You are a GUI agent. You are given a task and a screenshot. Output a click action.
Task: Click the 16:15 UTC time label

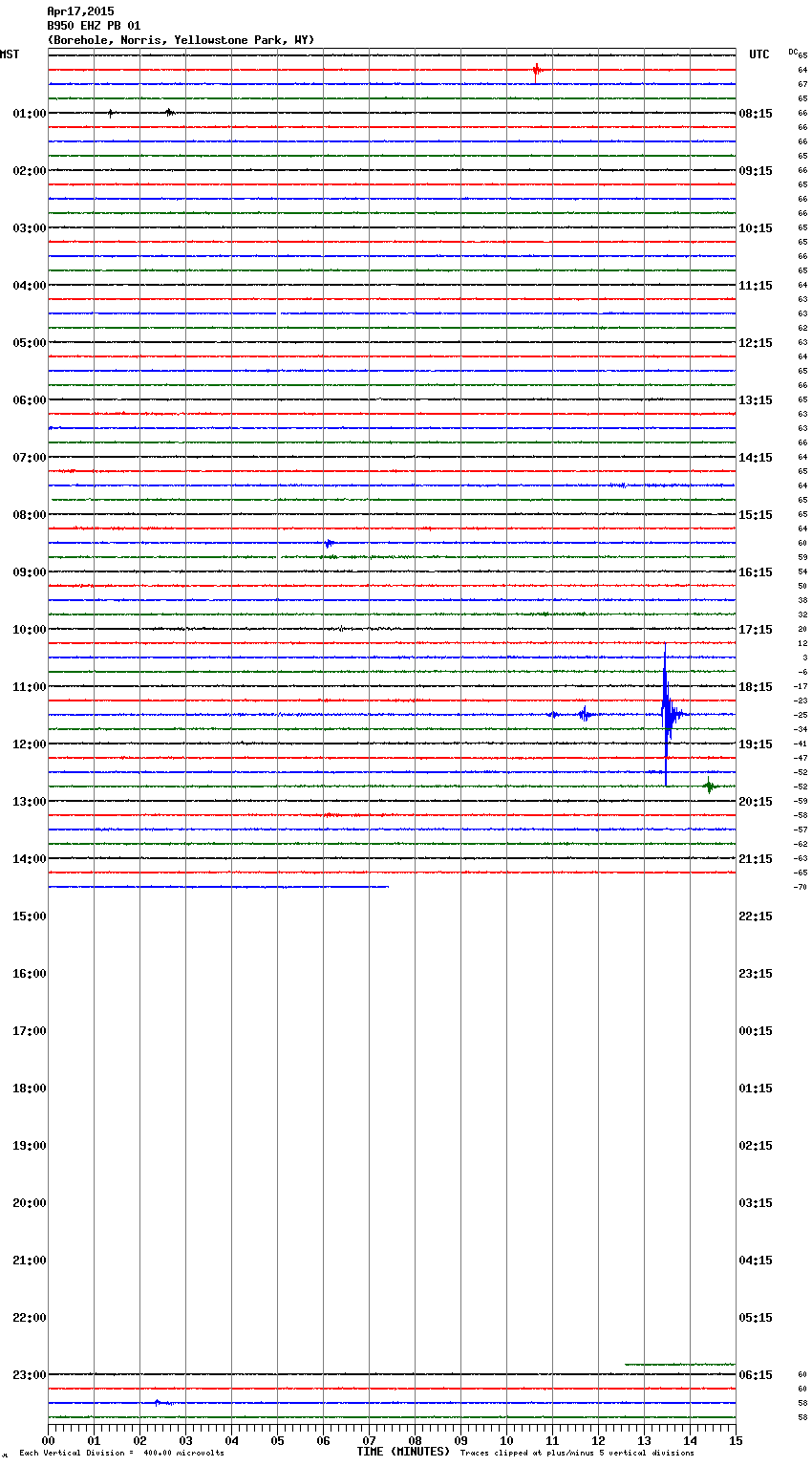[756, 572]
